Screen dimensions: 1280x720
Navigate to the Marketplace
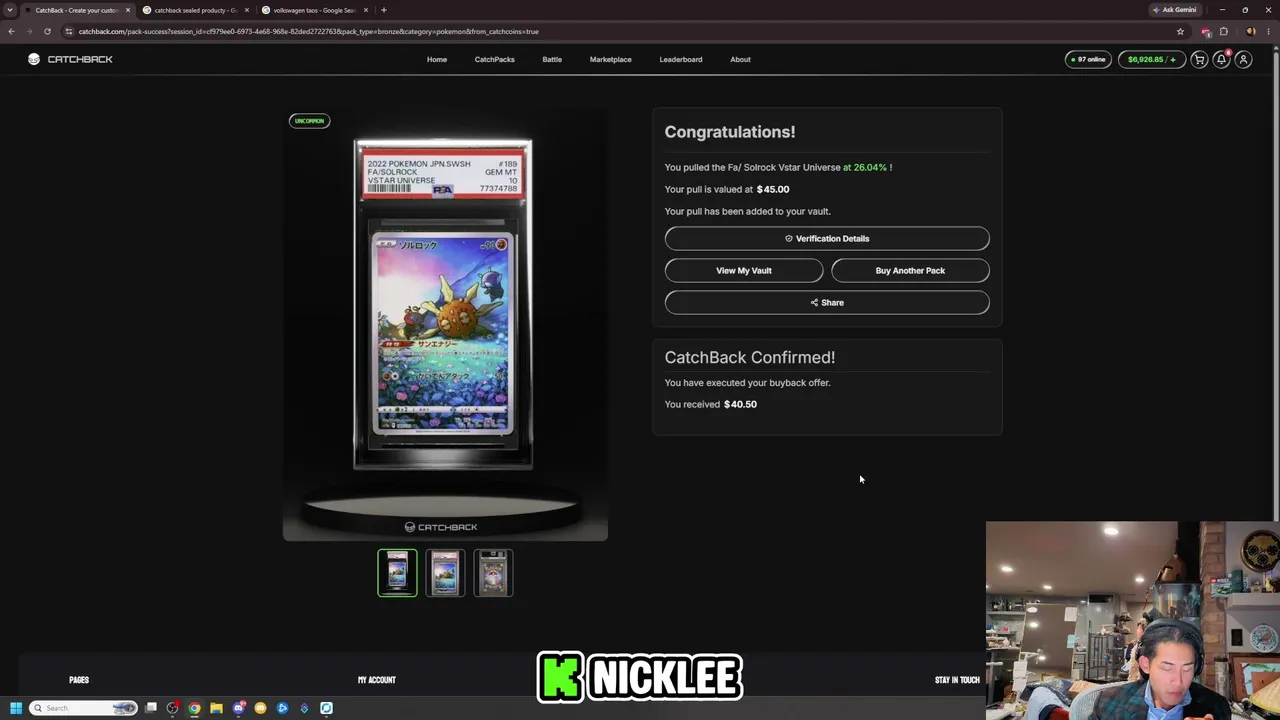pyautogui.click(x=610, y=59)
